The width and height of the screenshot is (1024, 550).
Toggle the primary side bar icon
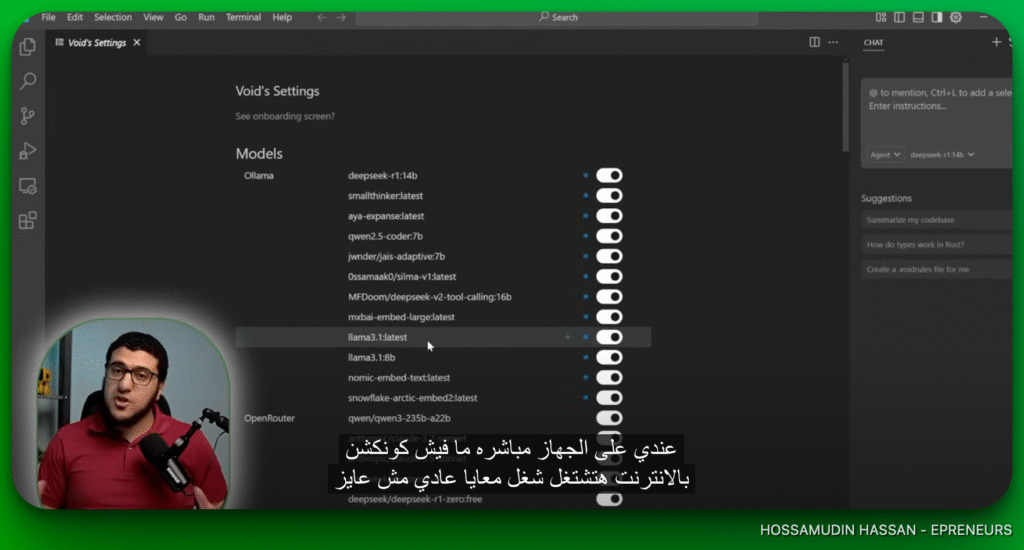[899, 17]
